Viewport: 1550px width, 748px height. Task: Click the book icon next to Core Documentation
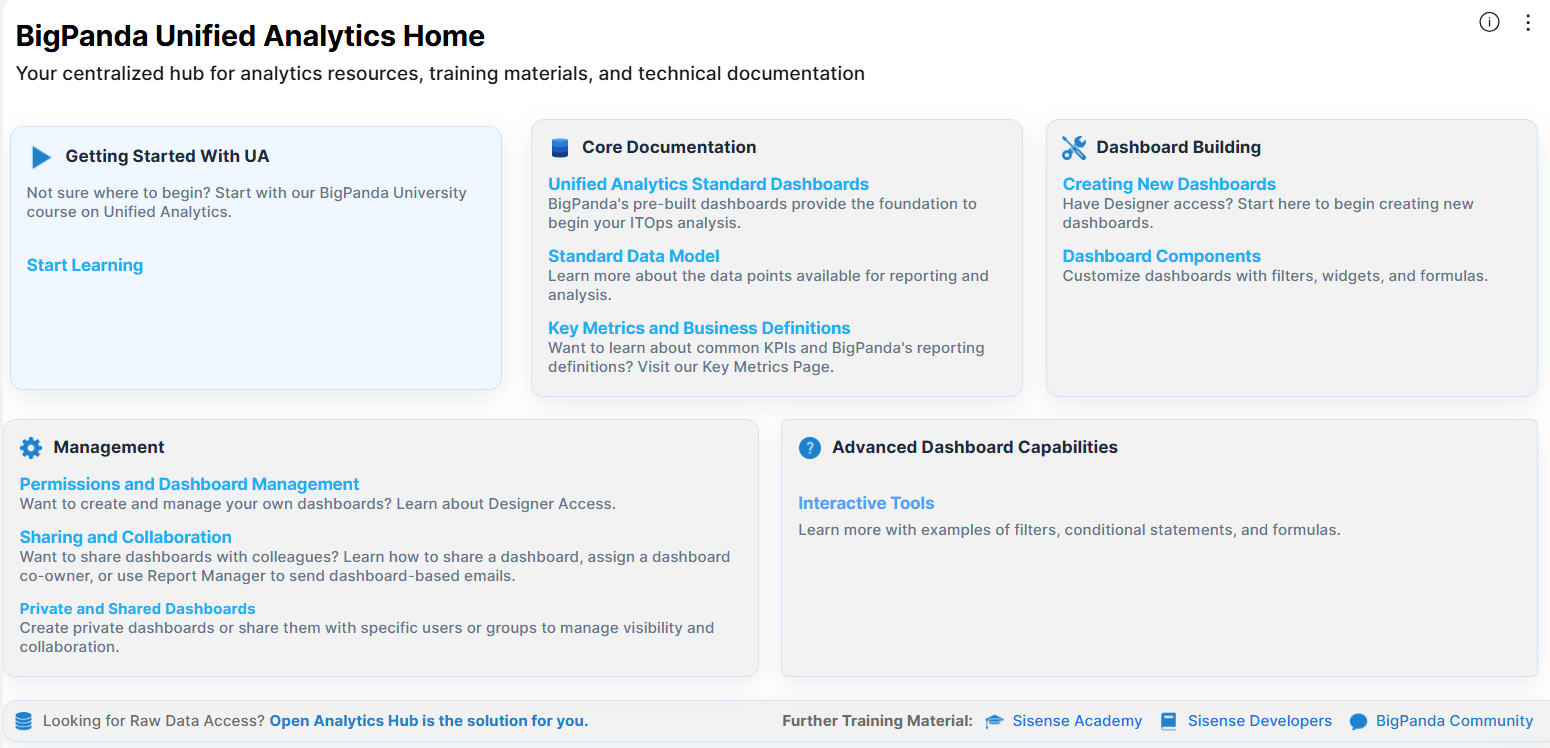point(559,147)
